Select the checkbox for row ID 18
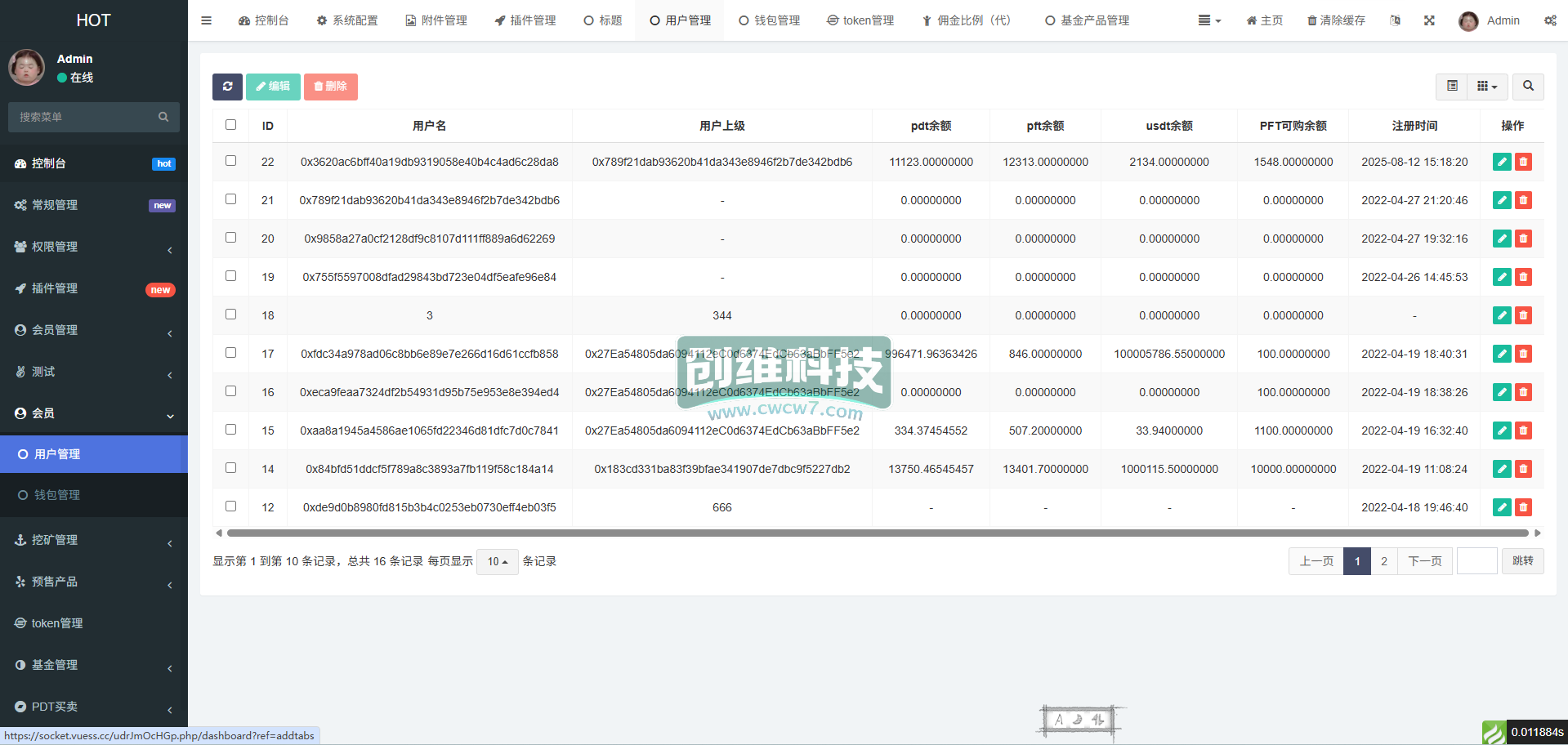The height and width of the screenshot is (745, 1568). click(x=230, y=315)
